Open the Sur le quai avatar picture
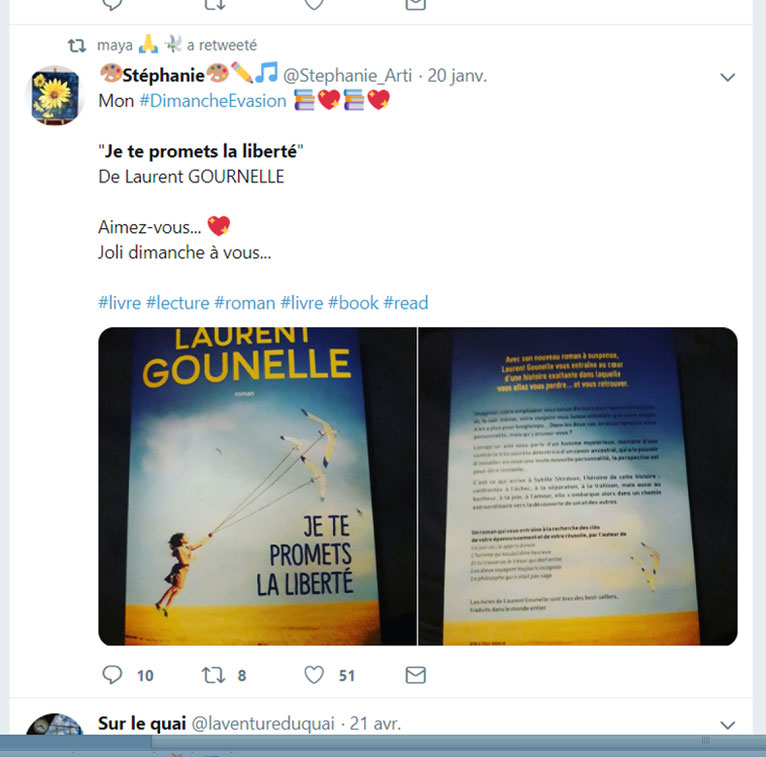766x757 pixels. (x=55, y=725)
